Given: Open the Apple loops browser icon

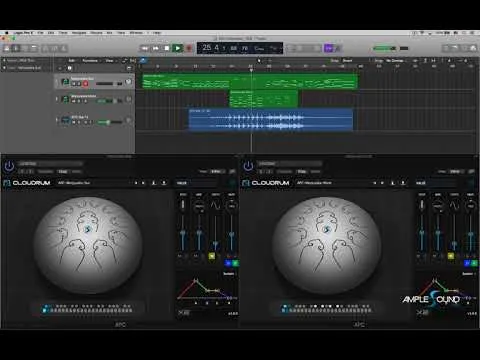Looking at the screenshot, I should click(x=464, y=49).
